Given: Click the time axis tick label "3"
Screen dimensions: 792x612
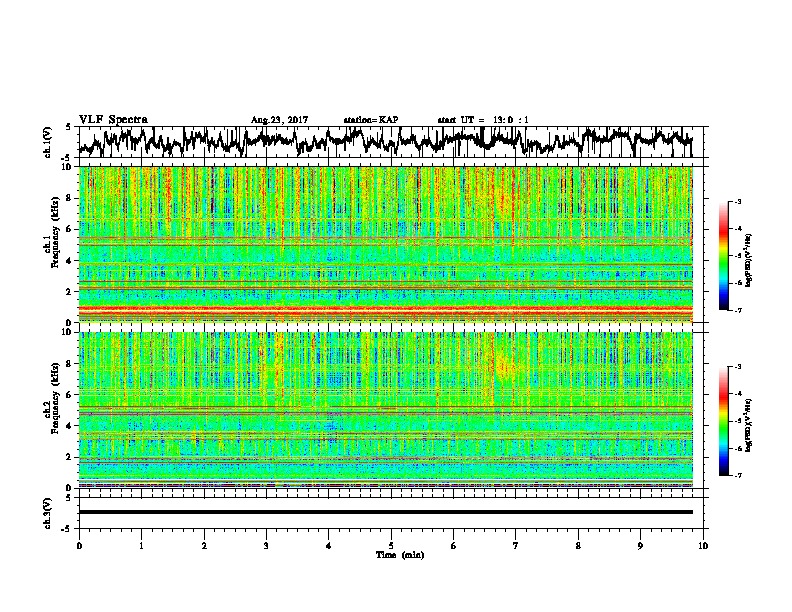Looking at the screenshot, I should pyautogui.click(x=267, y=546).
